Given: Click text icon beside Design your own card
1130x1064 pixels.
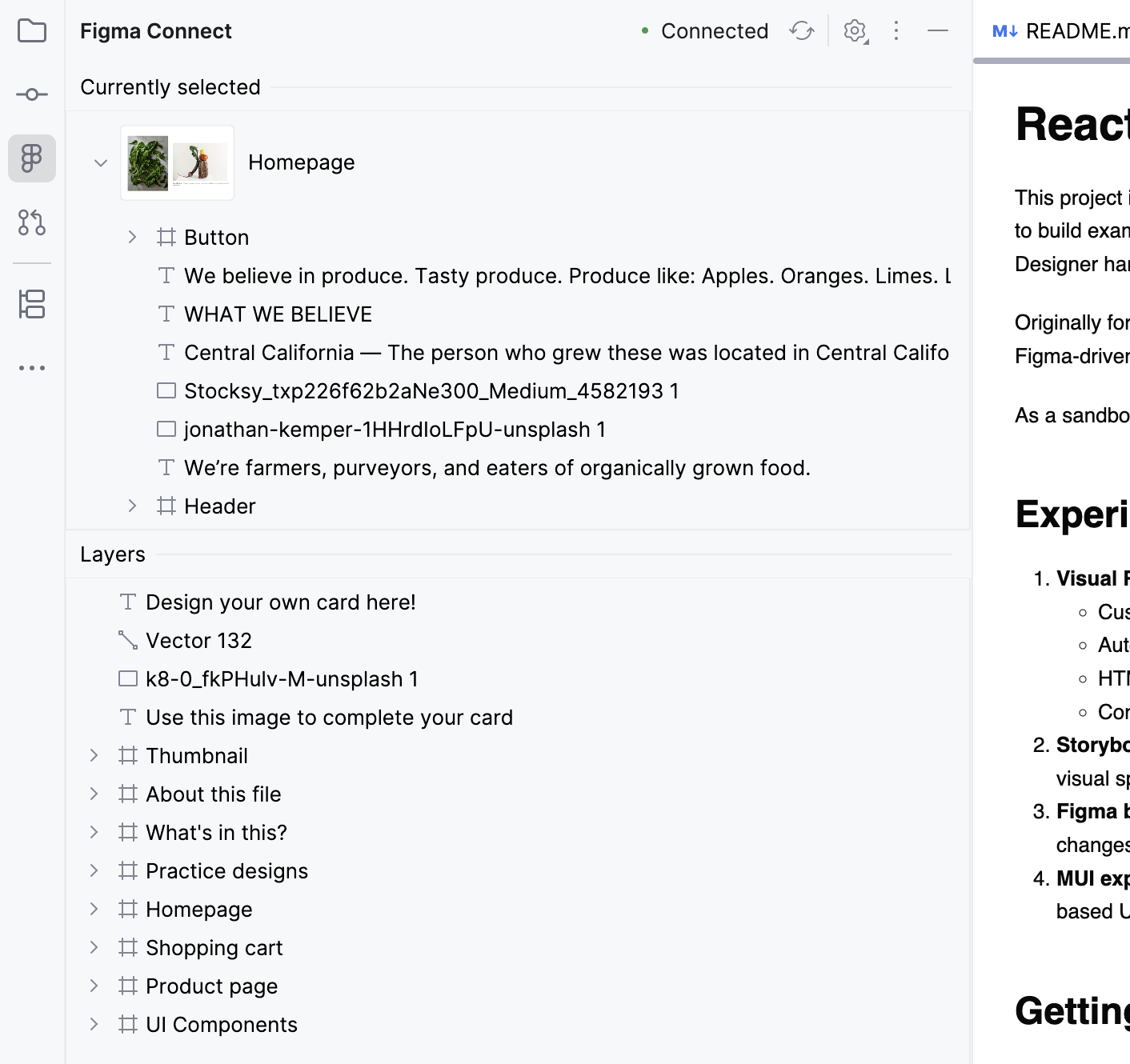Looking at the screenshot, I should click(128, 602).
